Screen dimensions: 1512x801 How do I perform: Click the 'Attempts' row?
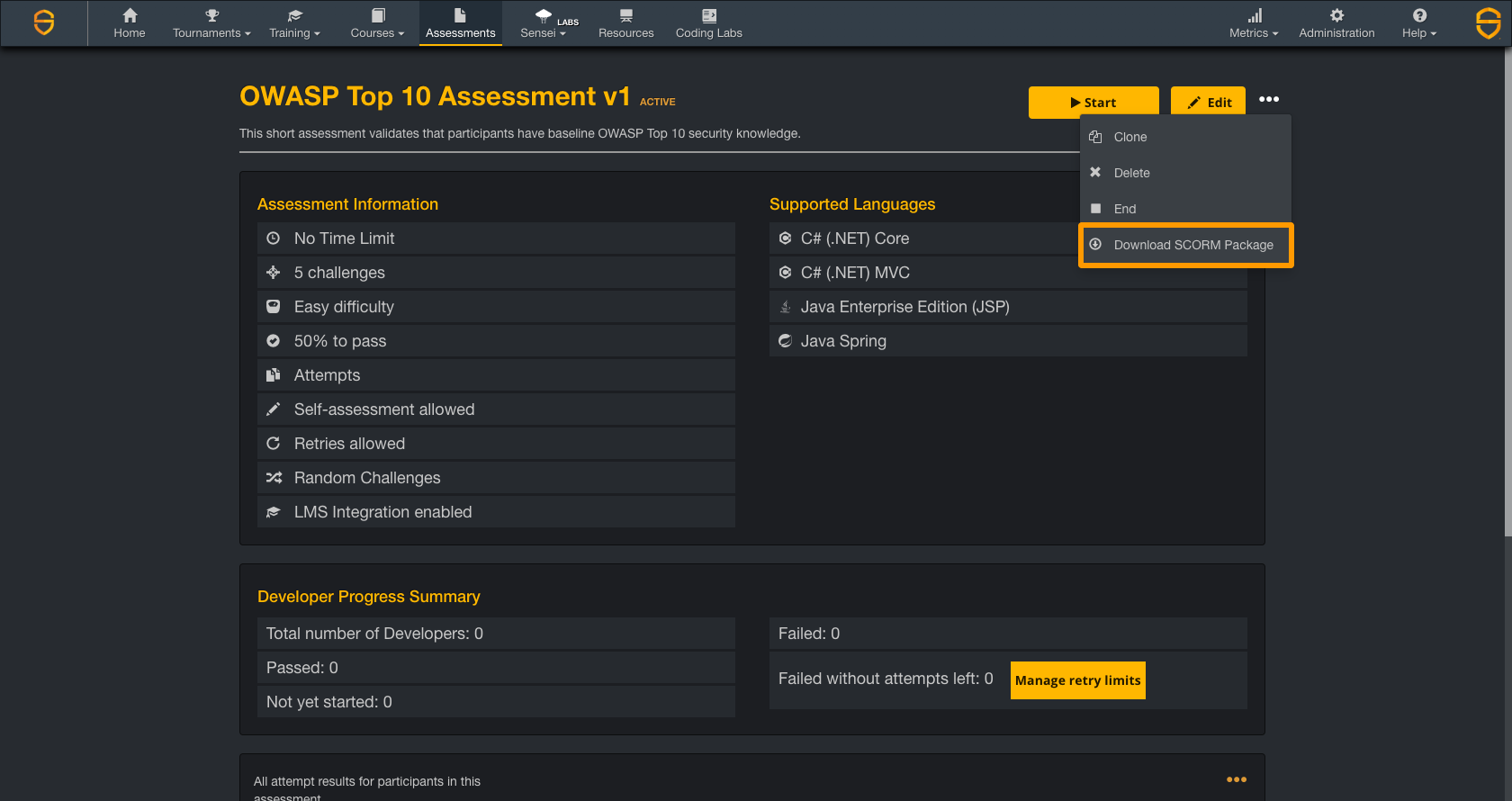click(496, 375)
